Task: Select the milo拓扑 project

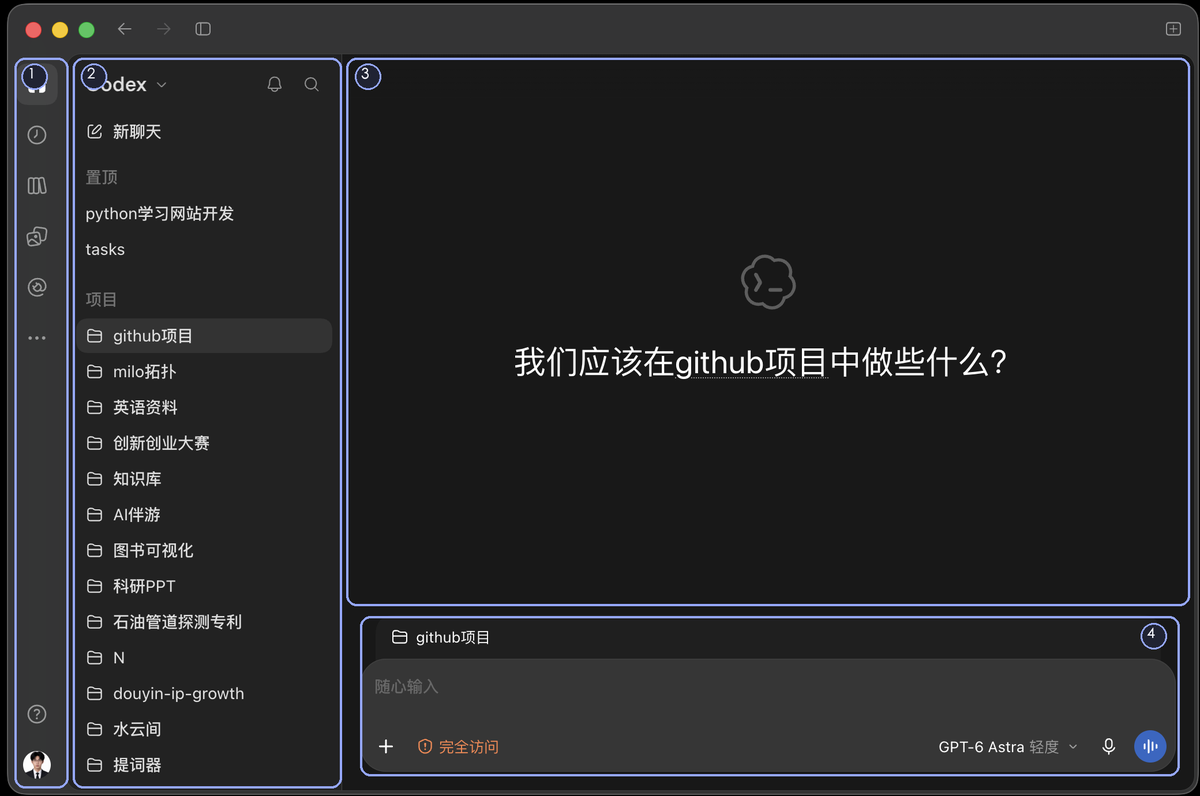Action: (204, 372)
